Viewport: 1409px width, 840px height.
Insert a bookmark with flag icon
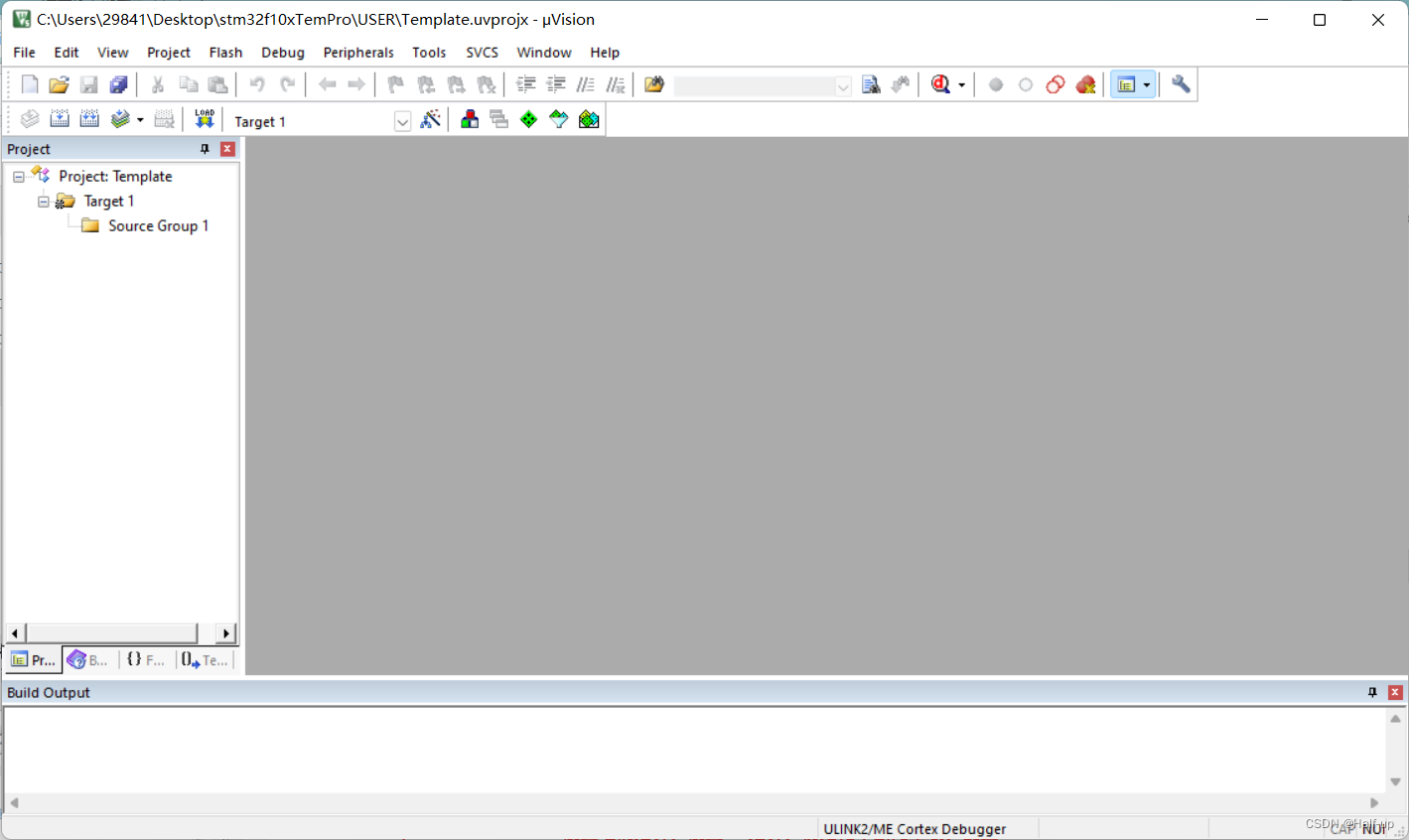pos(395,84)
